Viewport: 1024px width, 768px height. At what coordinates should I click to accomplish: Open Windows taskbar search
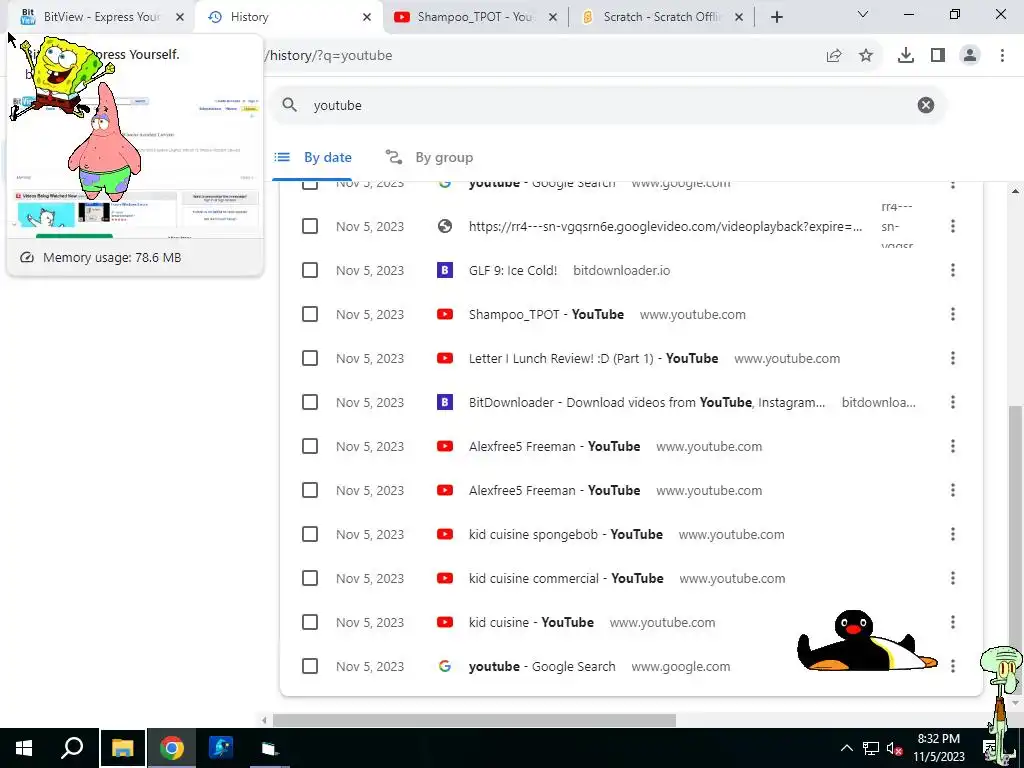(x=72, y=748)
